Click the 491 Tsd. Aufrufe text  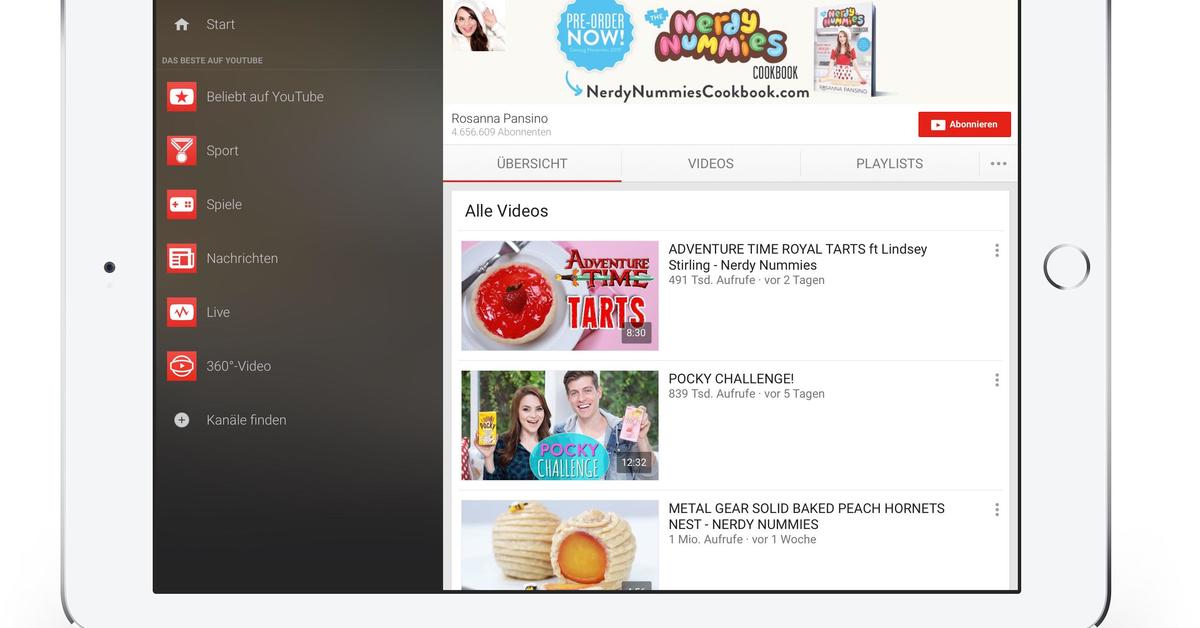712,281
